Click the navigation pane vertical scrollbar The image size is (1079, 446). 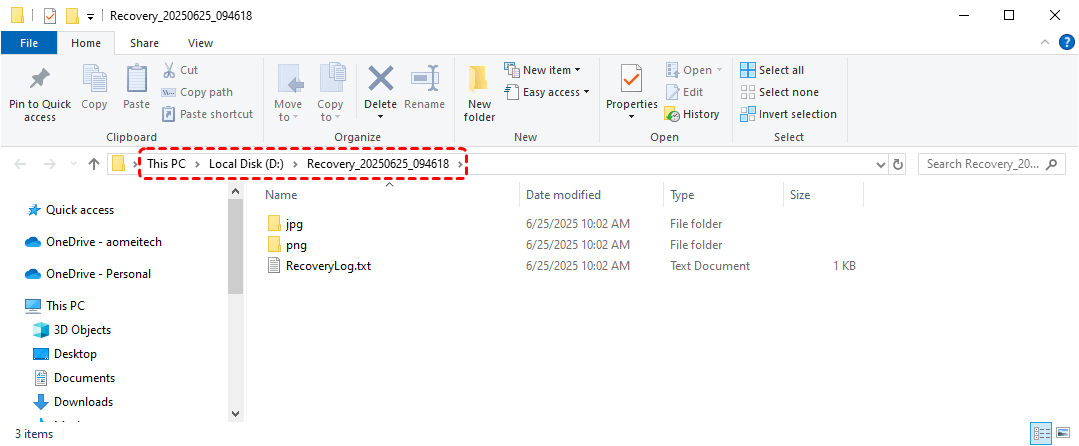click(x=236, y=250)
